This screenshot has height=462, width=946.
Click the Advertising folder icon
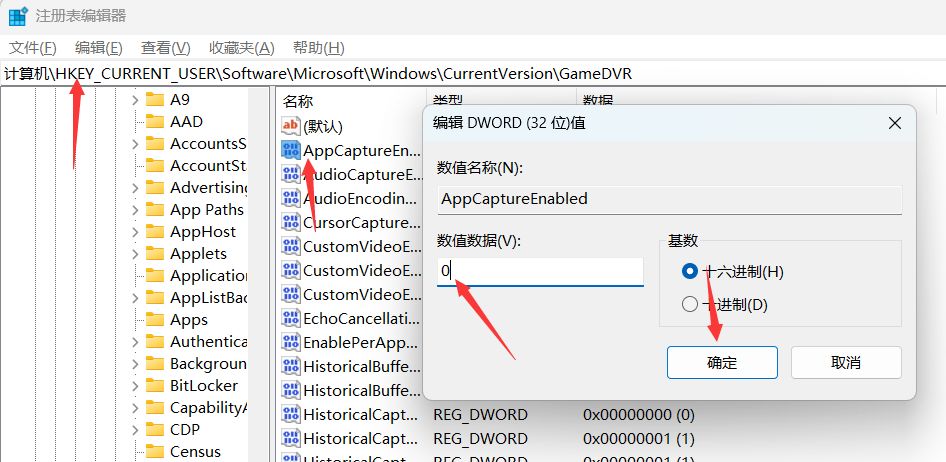(x=155, y=188)
